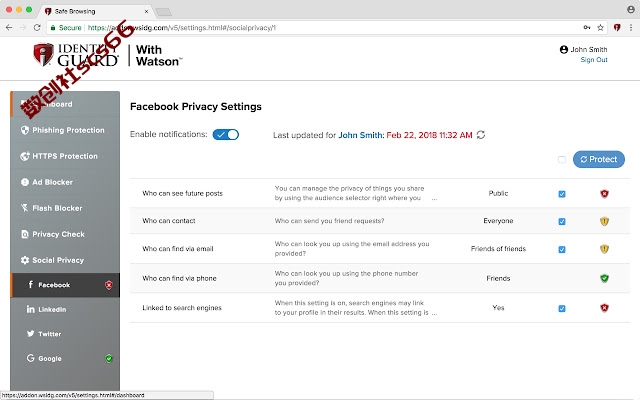Tick the select-all checkbox beside Protect
The height and width of the screenshot is (400, 640).
coord(562,159)
